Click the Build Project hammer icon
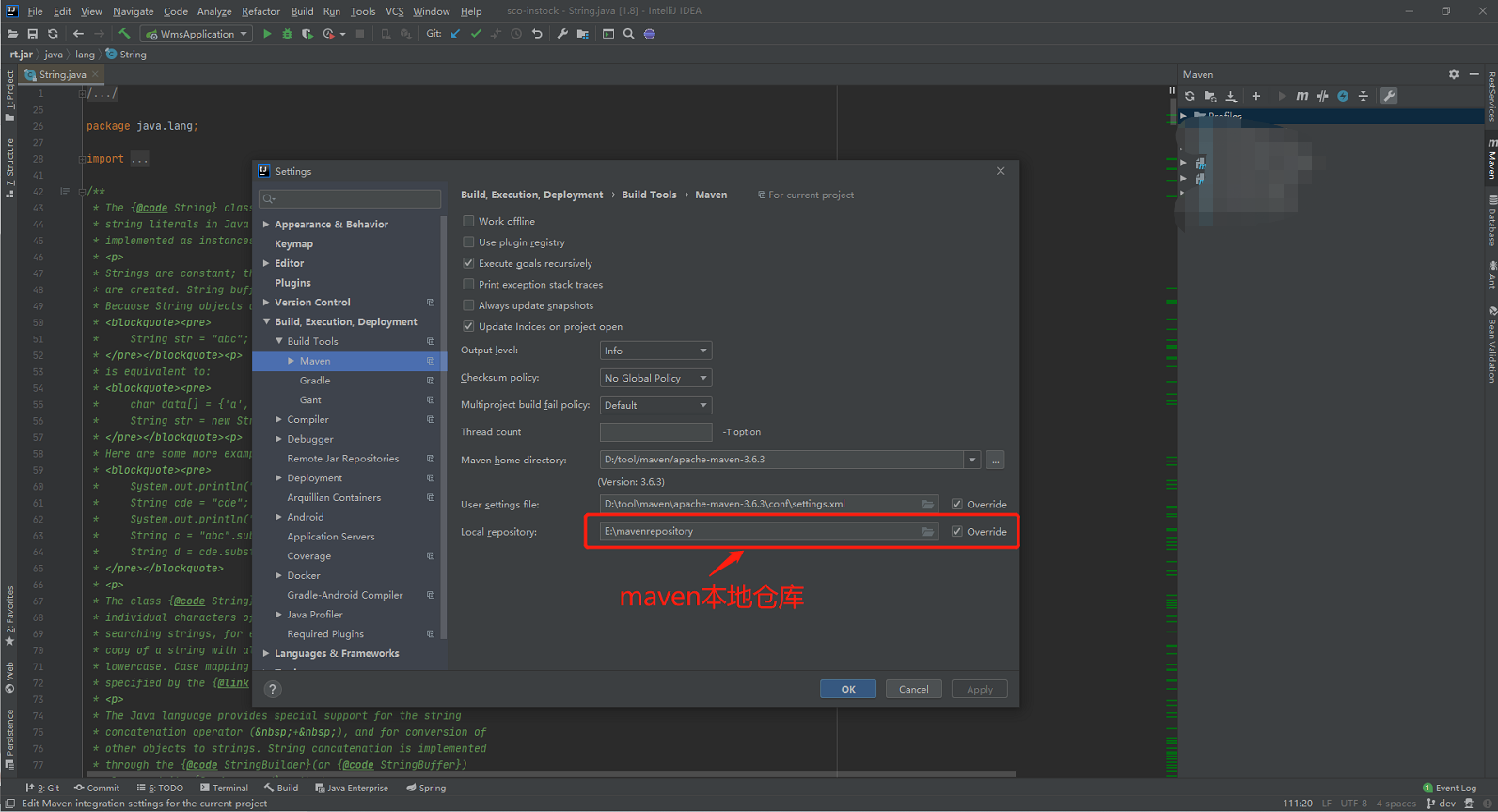 click(124, 34)
